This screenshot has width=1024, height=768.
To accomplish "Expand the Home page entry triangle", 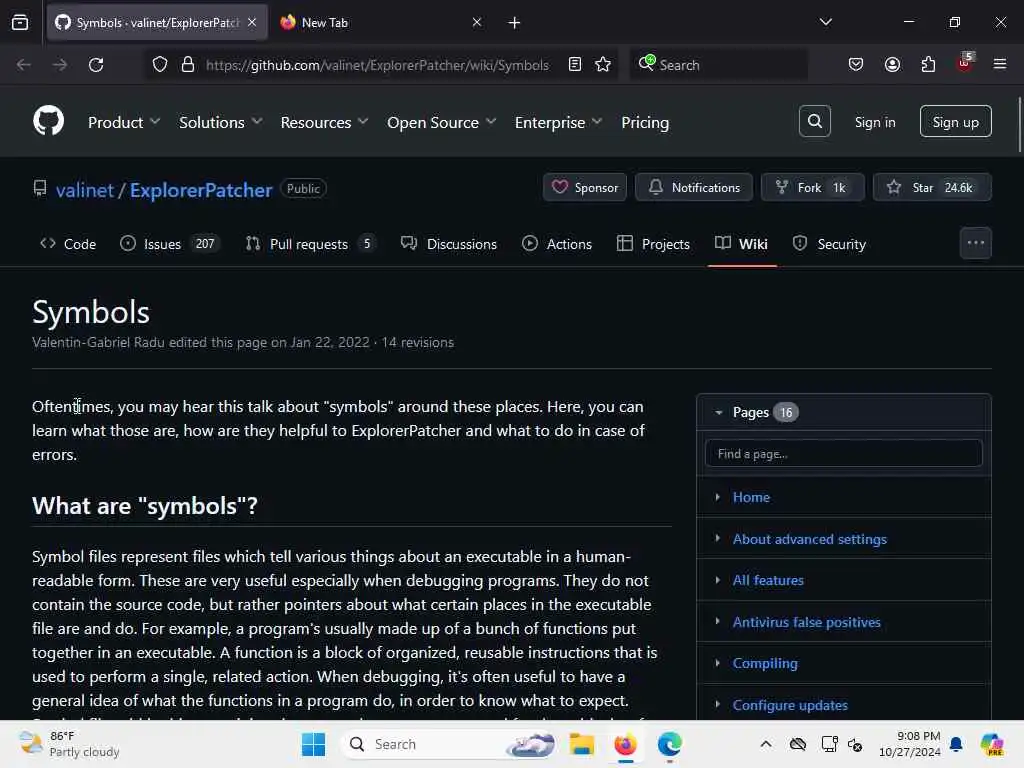I will [717, 497].
